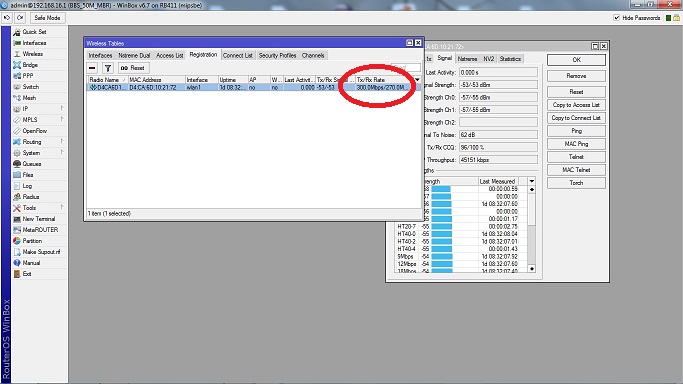This screenshot has height=384, width=683.
Task: Open the Wireless sidebar item
Action: pos(32,54)
